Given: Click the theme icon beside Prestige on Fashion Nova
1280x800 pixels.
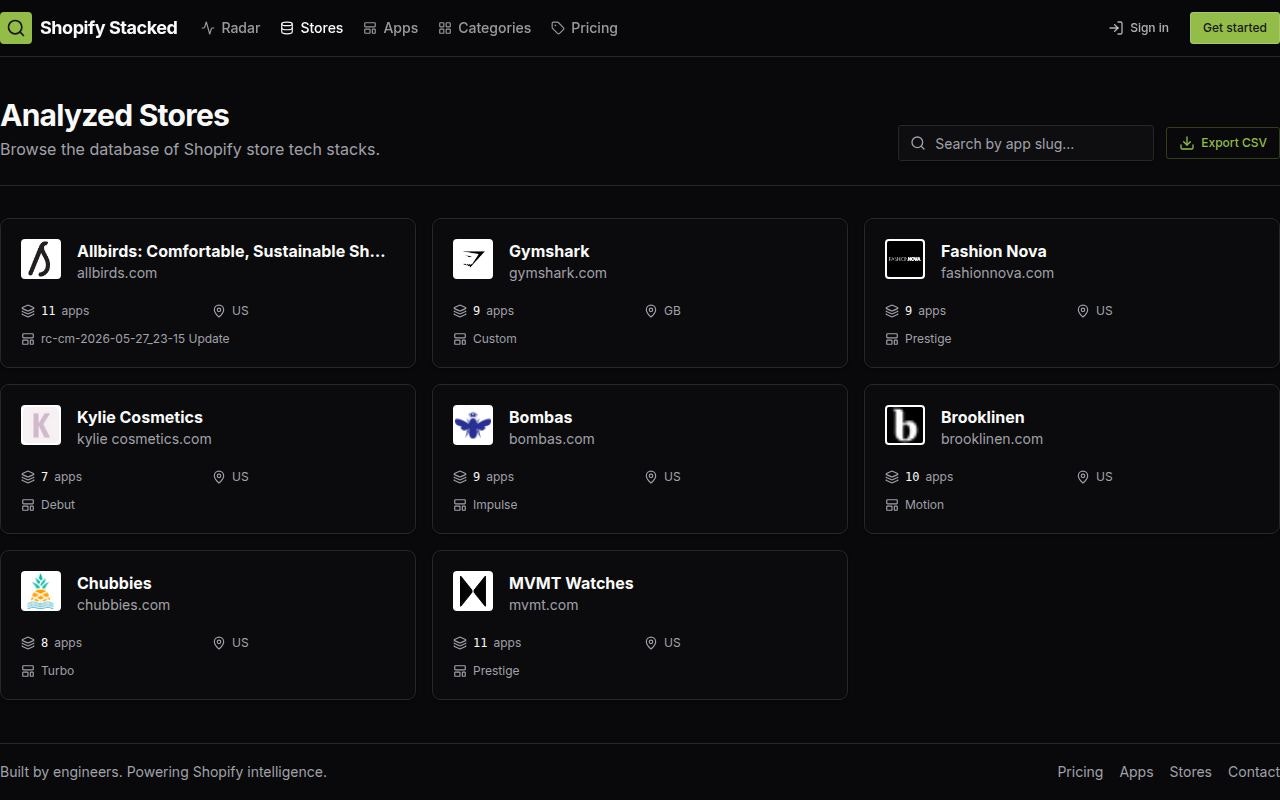Looking at the screenshot, I should 892,339.
